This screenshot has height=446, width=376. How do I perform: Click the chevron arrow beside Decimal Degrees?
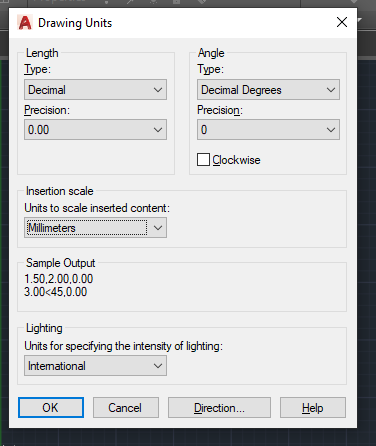[331, 90]
